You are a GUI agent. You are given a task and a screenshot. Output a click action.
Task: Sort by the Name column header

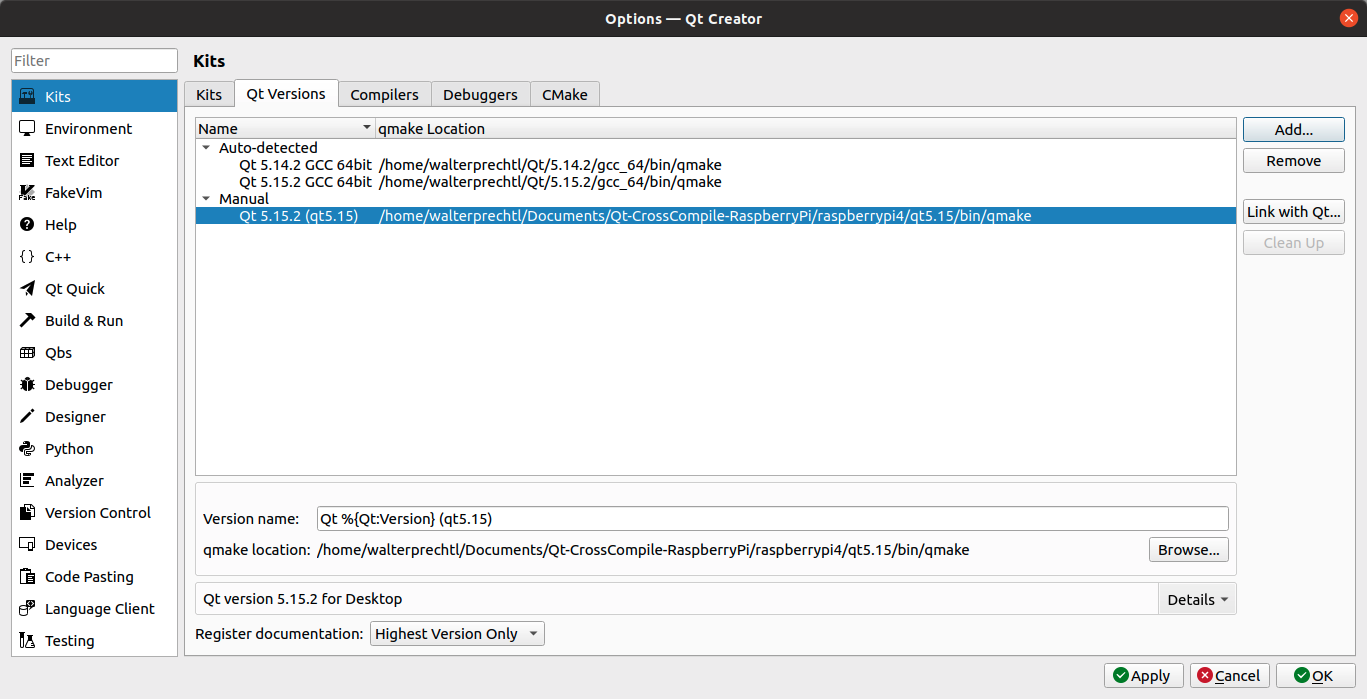[285, 128]
